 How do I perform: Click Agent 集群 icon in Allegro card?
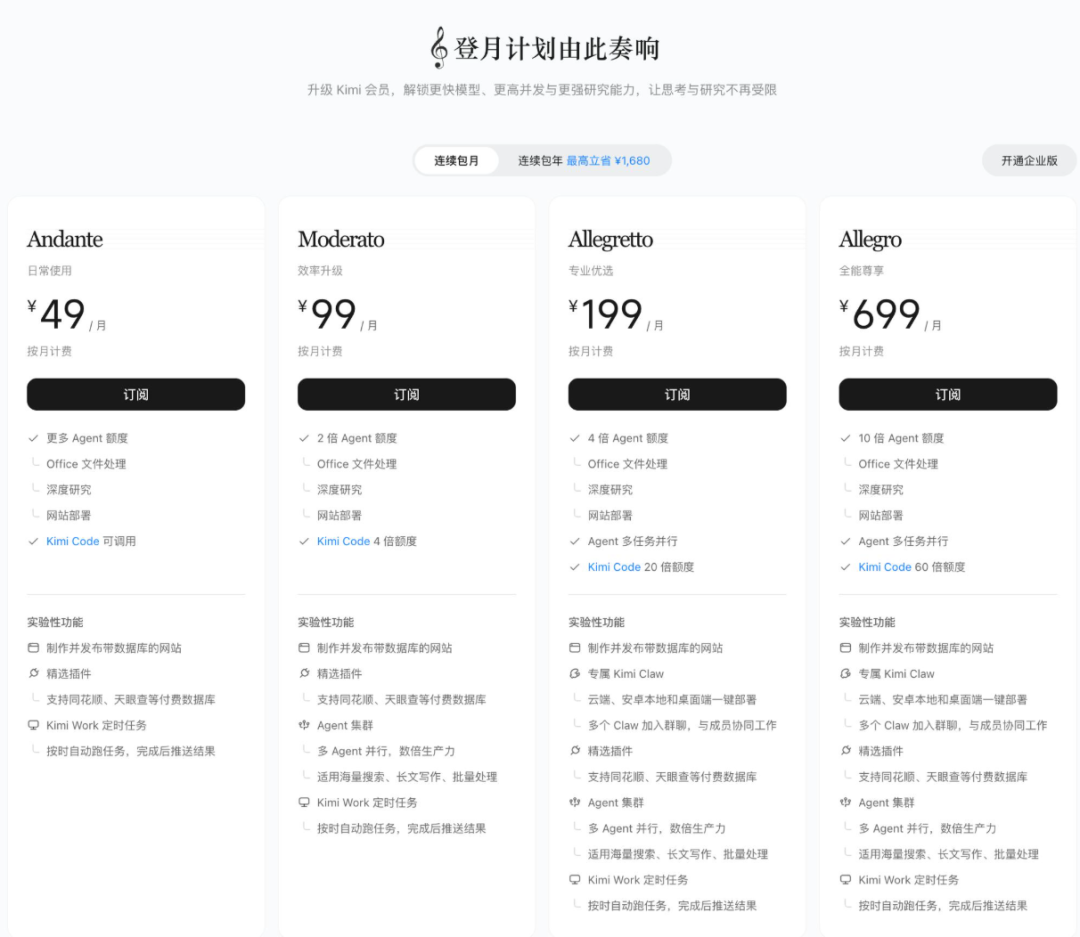845,802
